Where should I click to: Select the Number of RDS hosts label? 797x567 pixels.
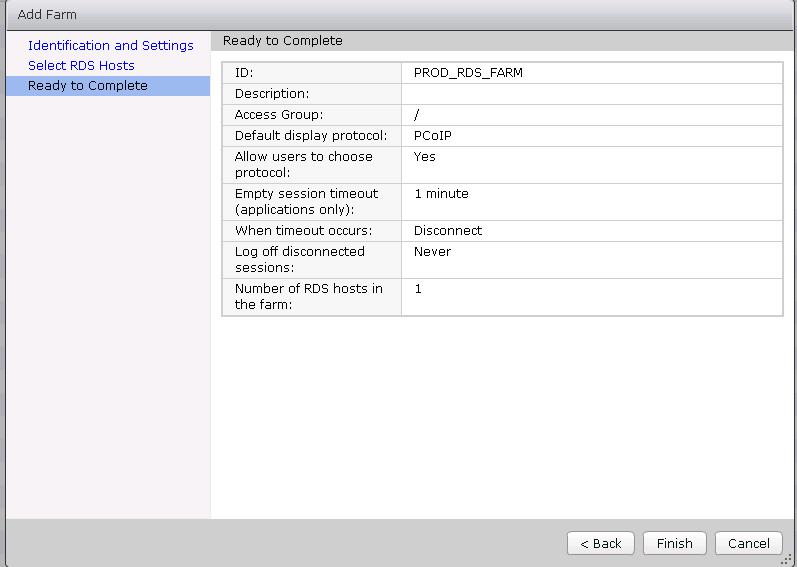308,296
